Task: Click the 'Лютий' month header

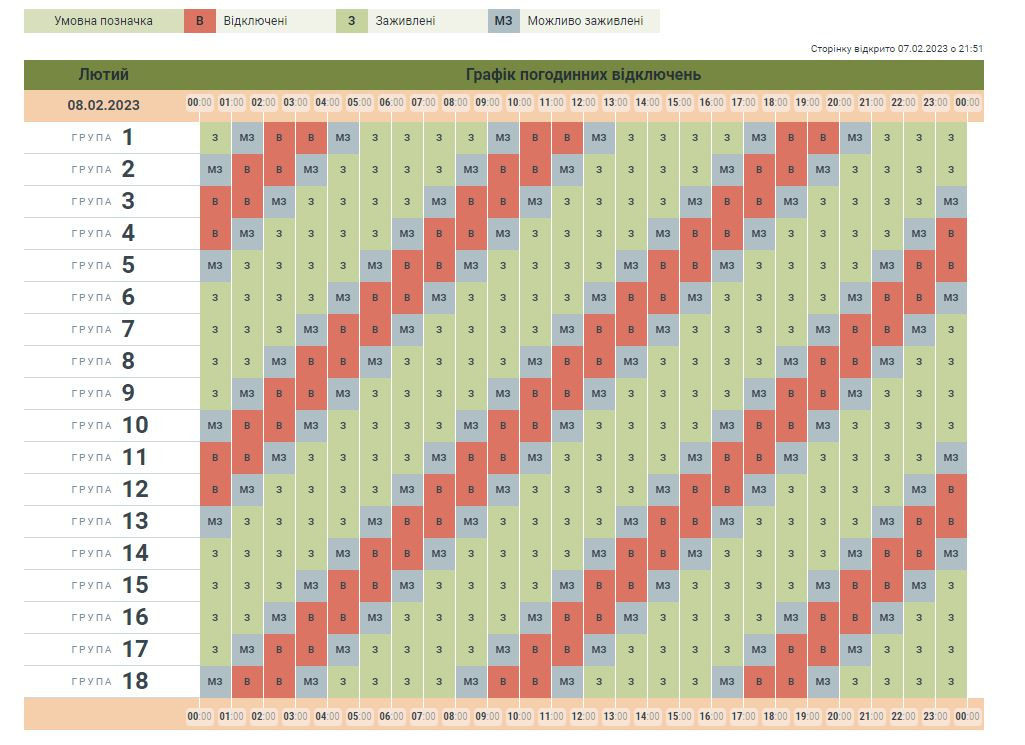Action: point(104,75)
